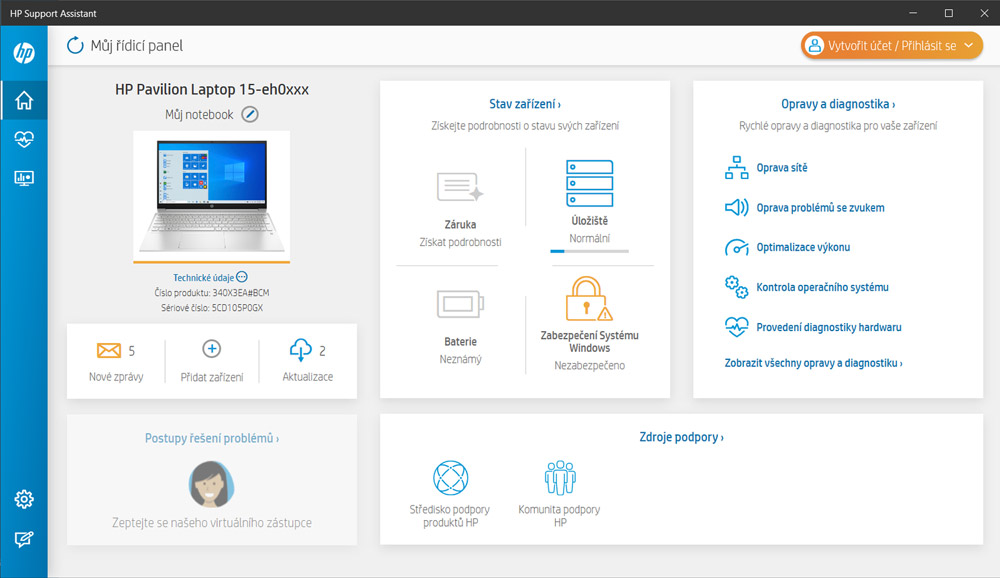Open Zdroje podpory section link

(x=681, y=437)
